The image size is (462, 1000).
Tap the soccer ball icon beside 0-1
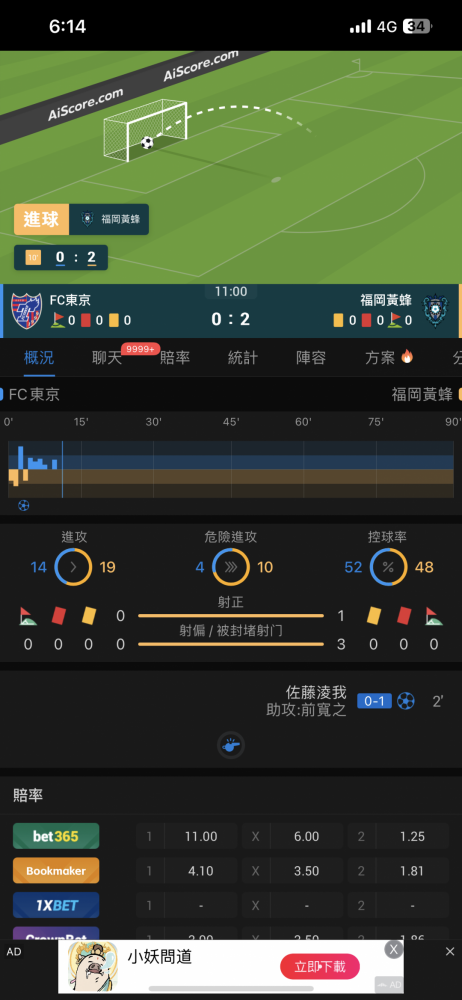[x=406, y=701]
